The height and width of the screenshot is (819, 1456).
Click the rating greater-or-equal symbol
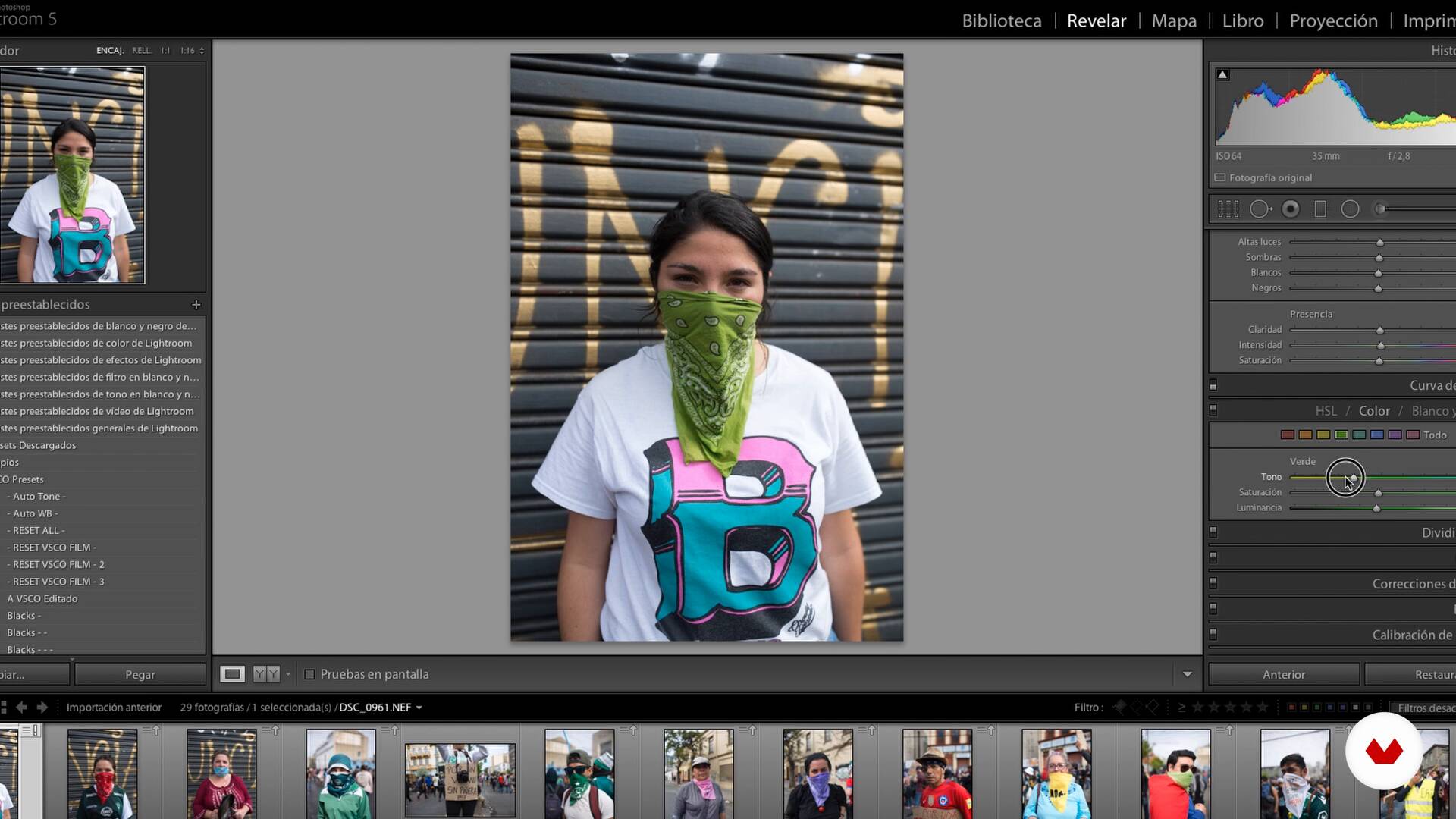(x=1181, y=708)
